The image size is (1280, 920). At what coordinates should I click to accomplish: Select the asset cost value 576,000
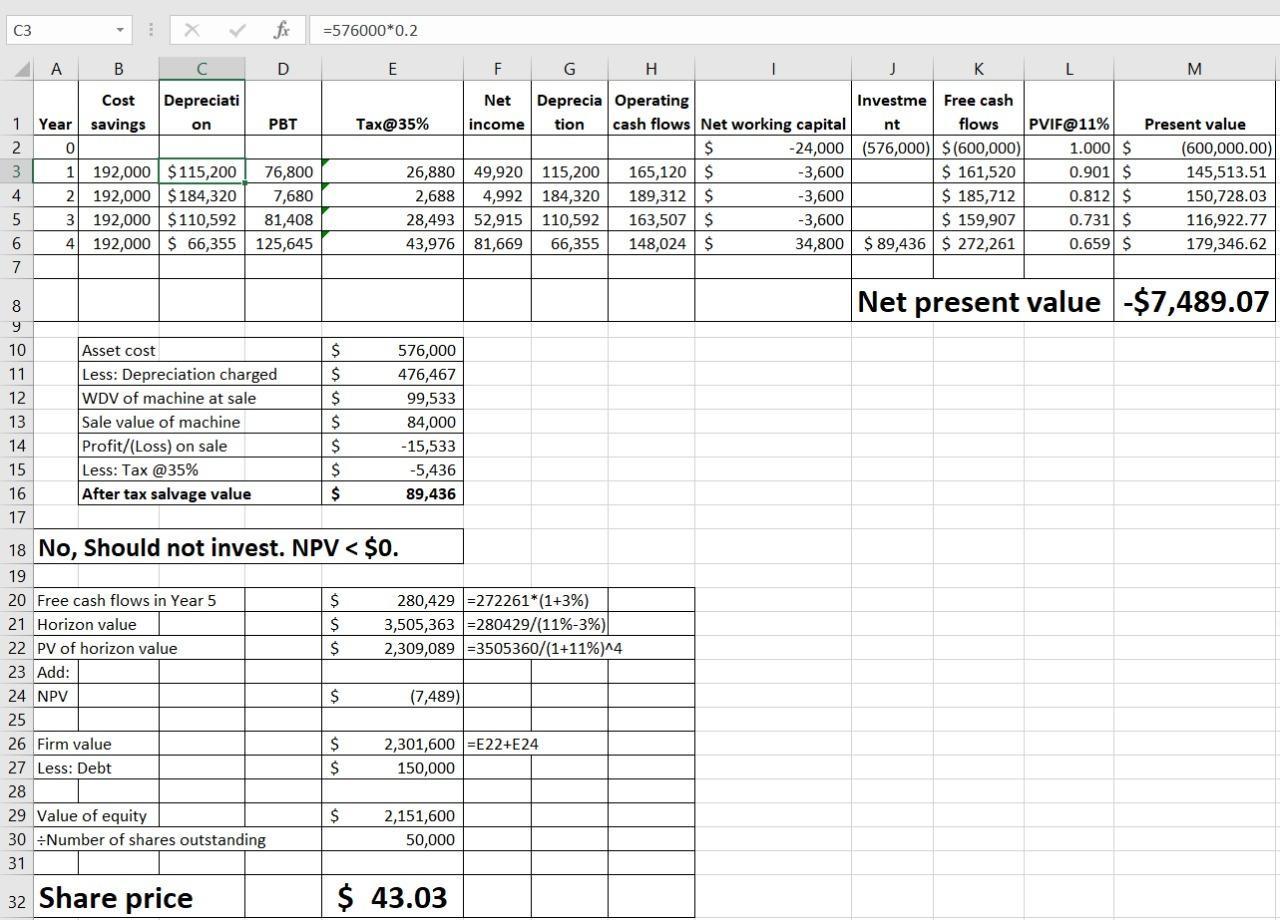(392, 350)
